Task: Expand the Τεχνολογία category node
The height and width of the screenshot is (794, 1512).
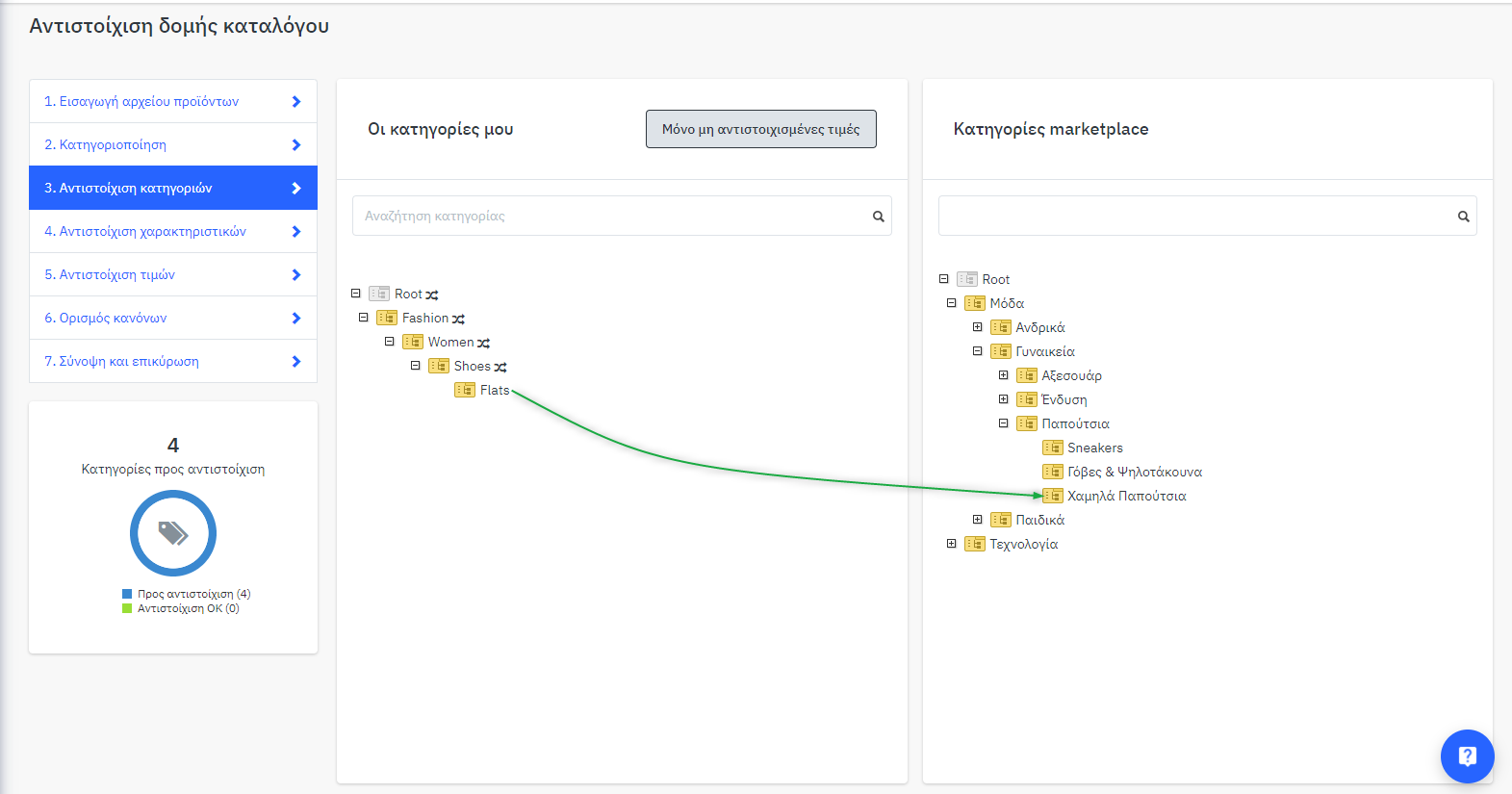Action: (x=952, y=544)
